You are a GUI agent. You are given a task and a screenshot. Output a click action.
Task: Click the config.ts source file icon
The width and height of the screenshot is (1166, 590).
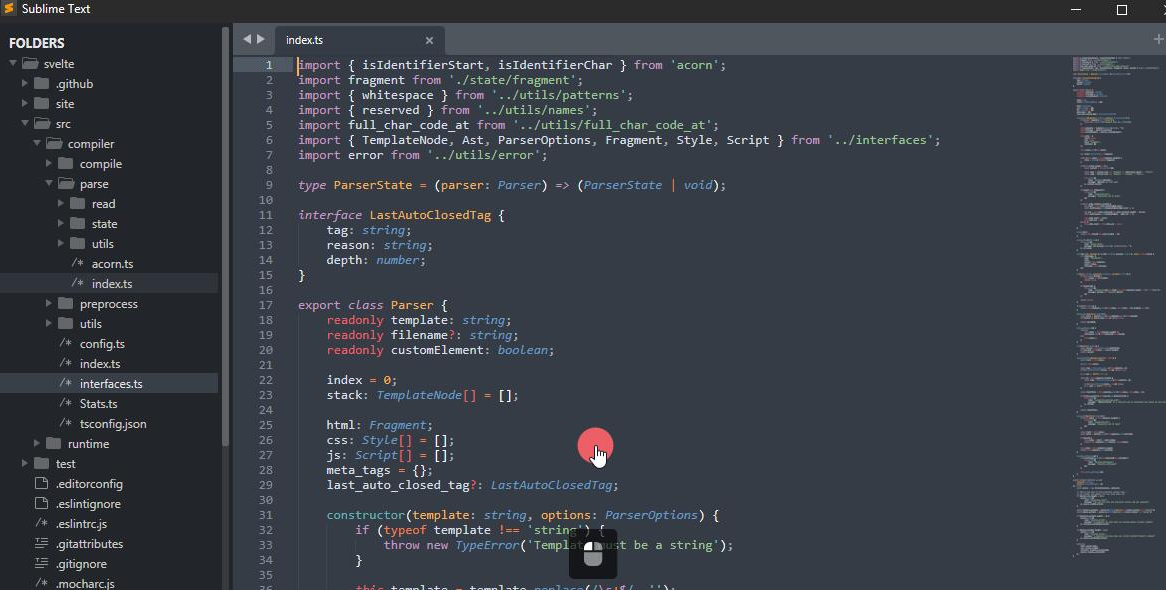click(x=65, y=344)
